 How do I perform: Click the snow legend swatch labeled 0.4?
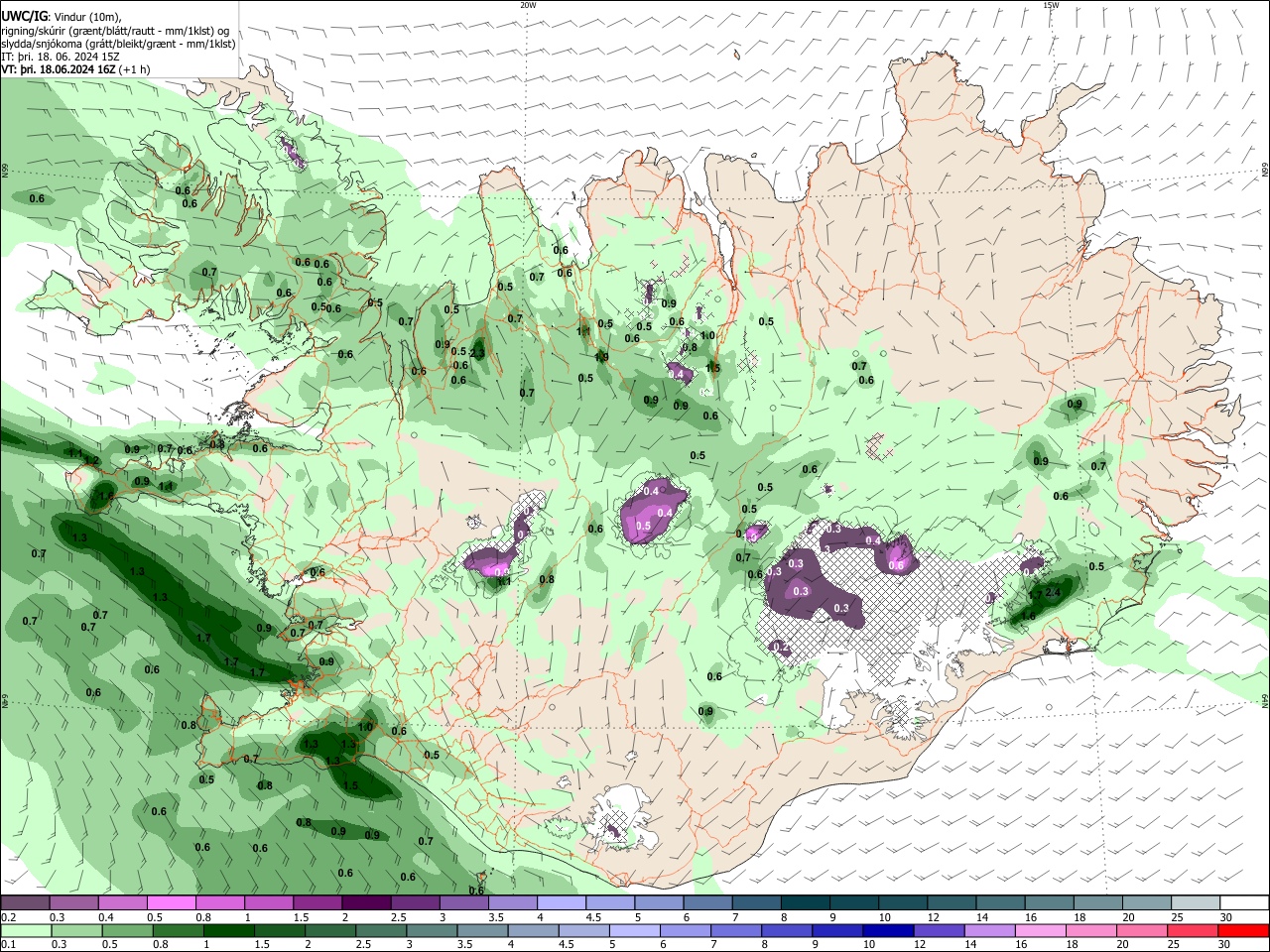(x=122, y=903)
